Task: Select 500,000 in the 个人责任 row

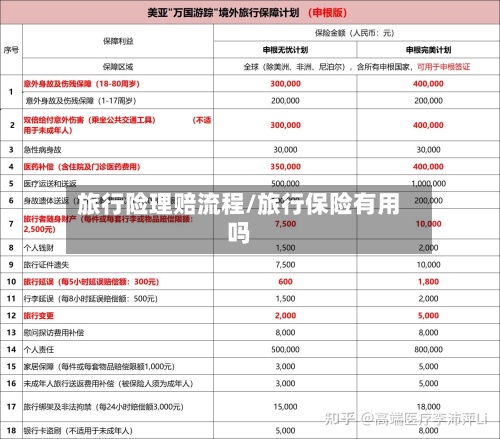Action: coord(285,350)
